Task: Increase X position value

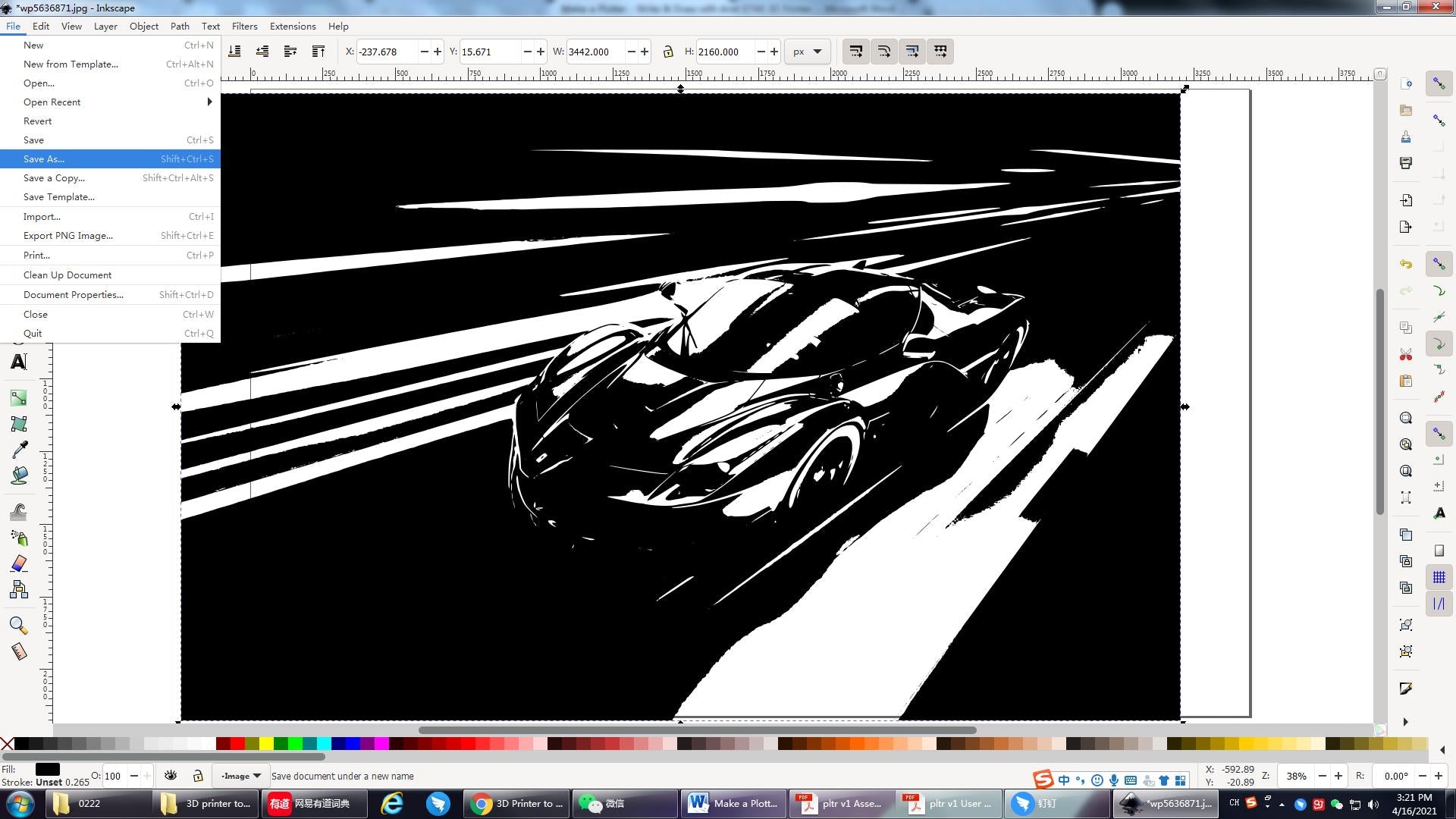Action: coord(438,52)
